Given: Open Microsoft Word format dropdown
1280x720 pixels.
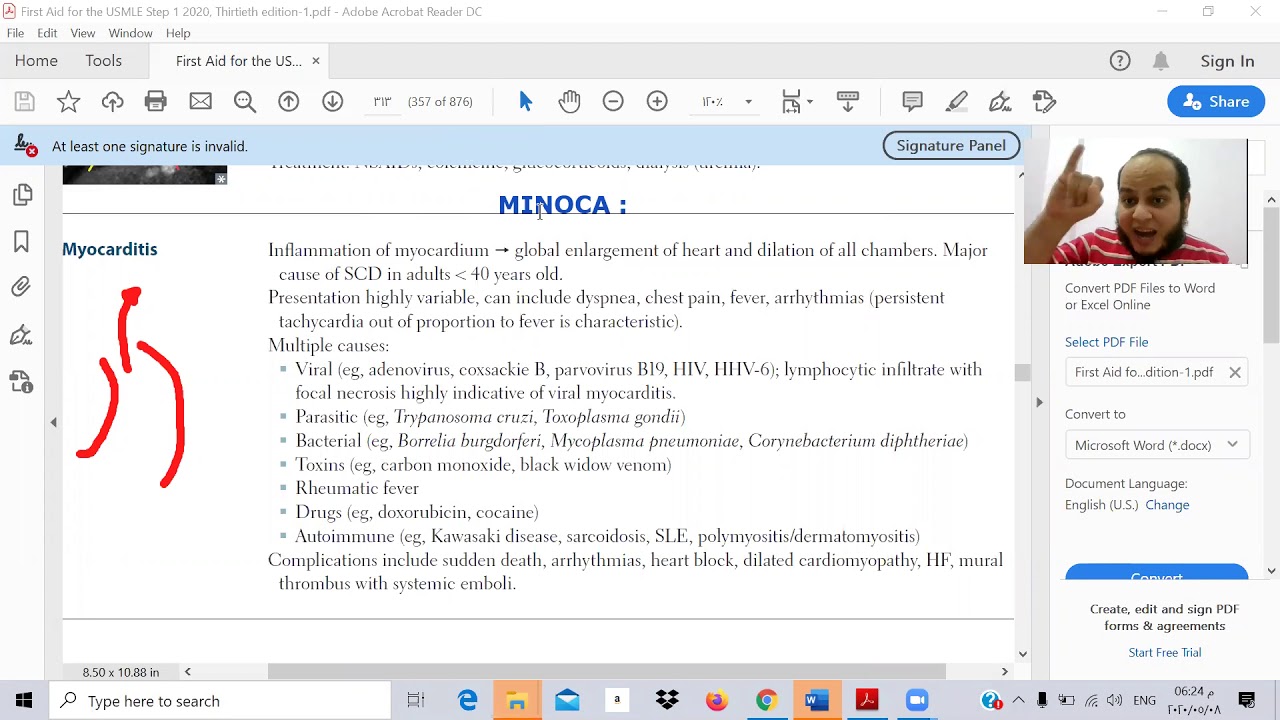Looking at the screenshot, I should coord(1156,445).
